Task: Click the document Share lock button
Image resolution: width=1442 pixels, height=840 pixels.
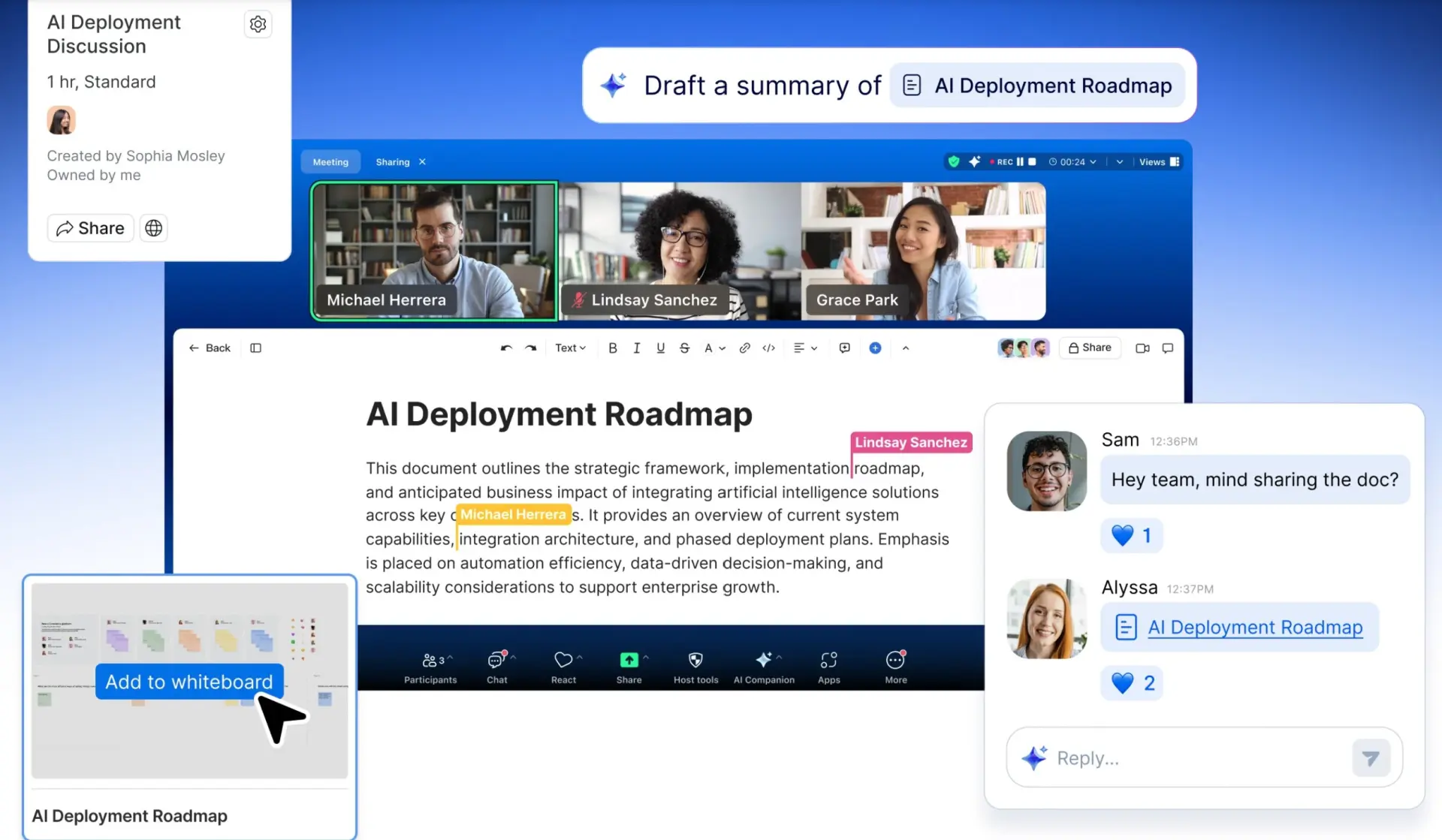Action: (1090, 348)
